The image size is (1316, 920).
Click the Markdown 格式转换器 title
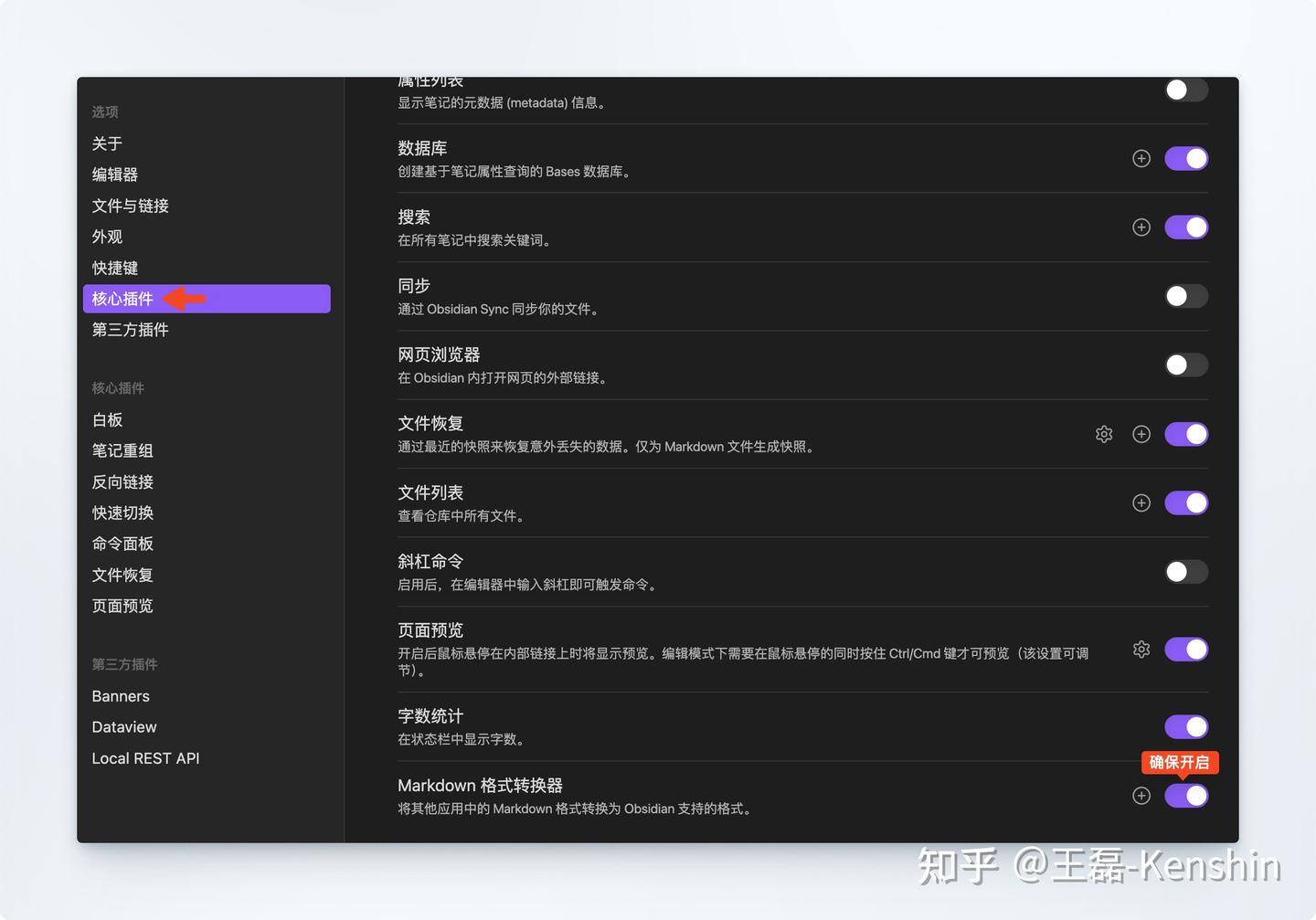[x=481, y=786]
